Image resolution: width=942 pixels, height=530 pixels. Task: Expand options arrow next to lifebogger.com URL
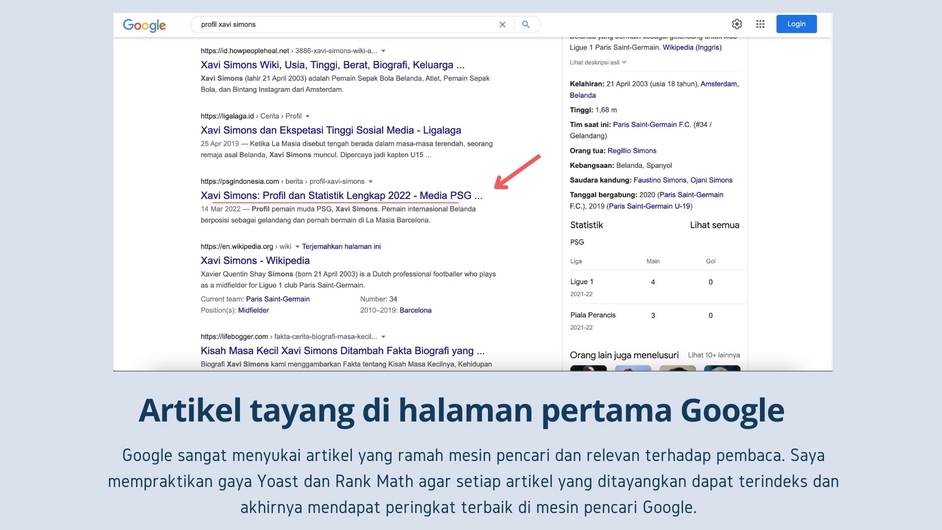click(x=383, y=337)
